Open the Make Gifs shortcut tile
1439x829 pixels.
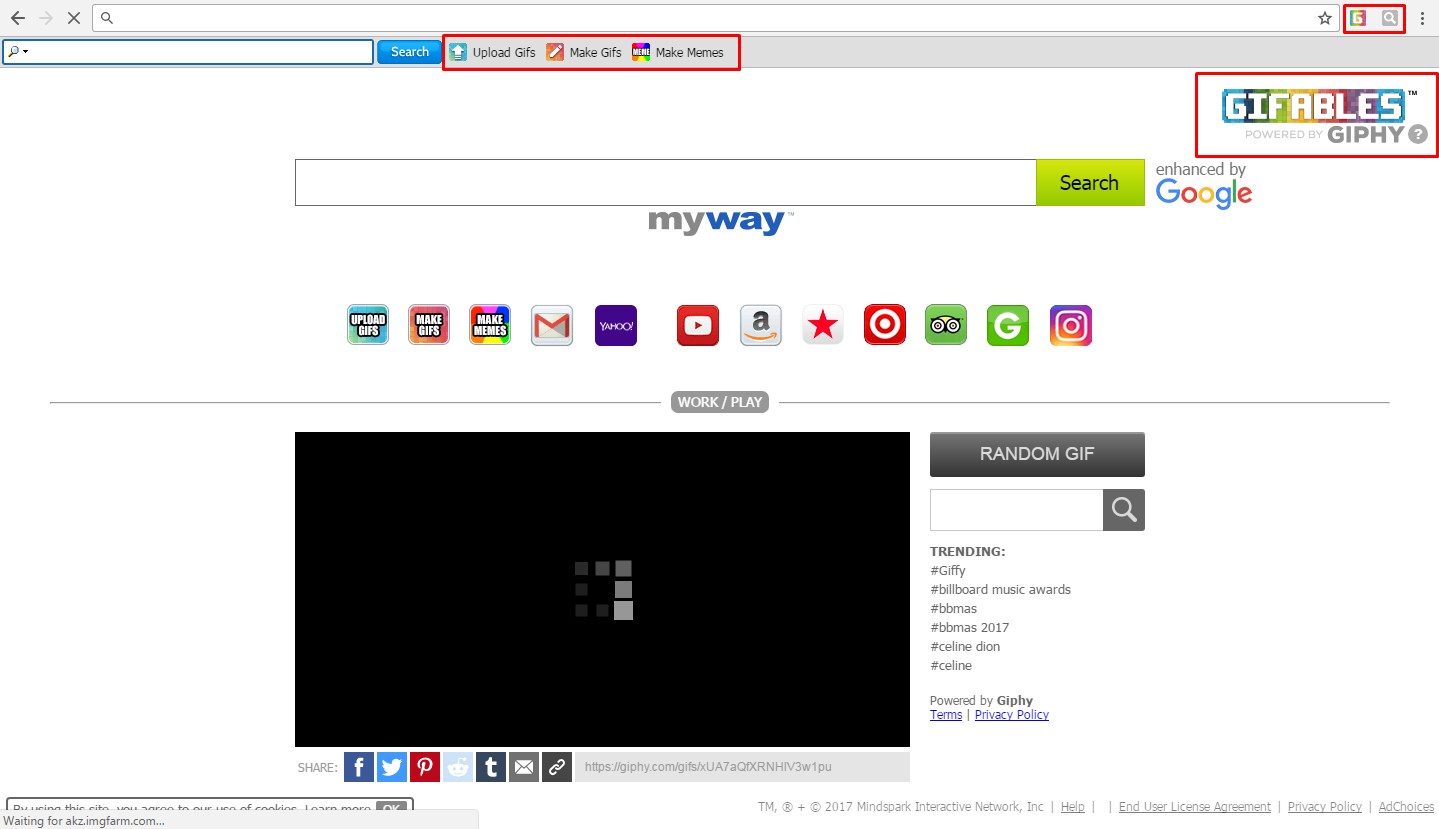click(x=429, y=325)
